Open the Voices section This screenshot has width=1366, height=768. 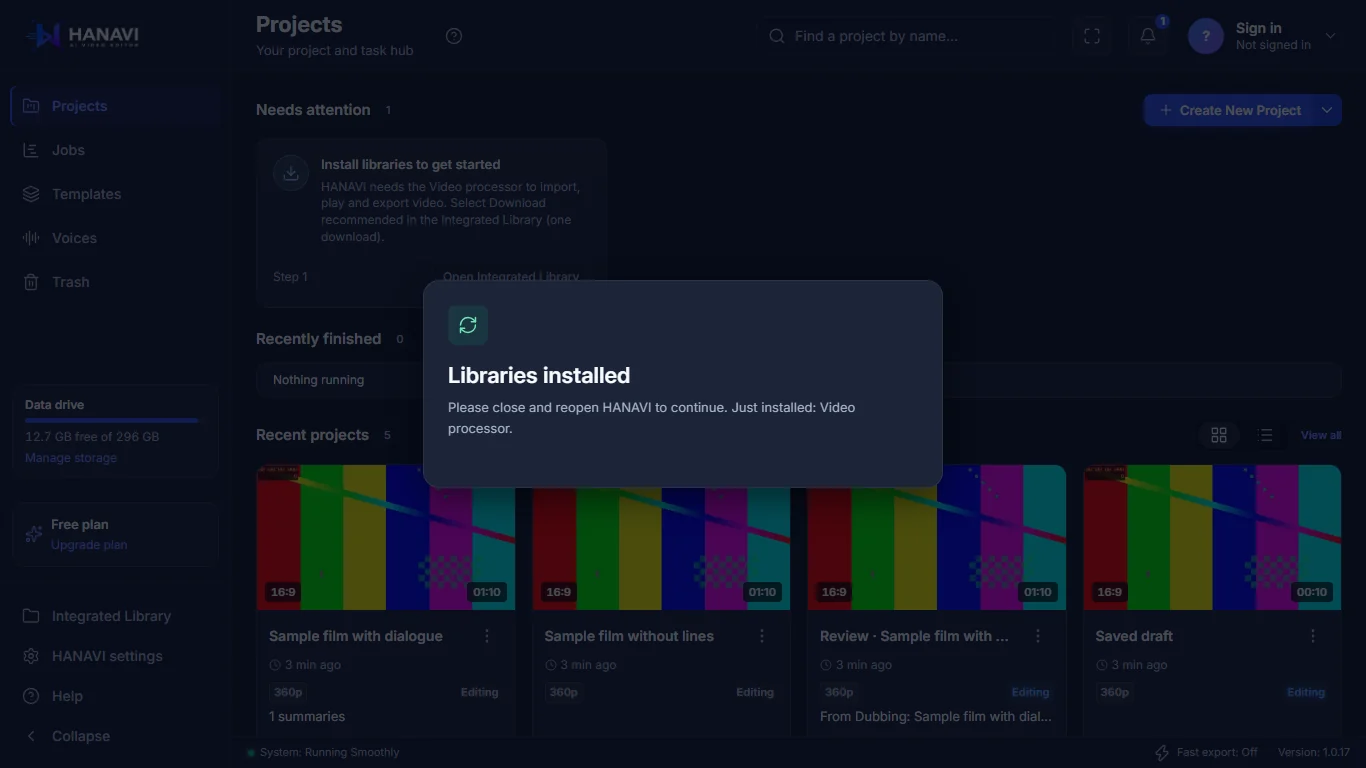tap(116, 238)
